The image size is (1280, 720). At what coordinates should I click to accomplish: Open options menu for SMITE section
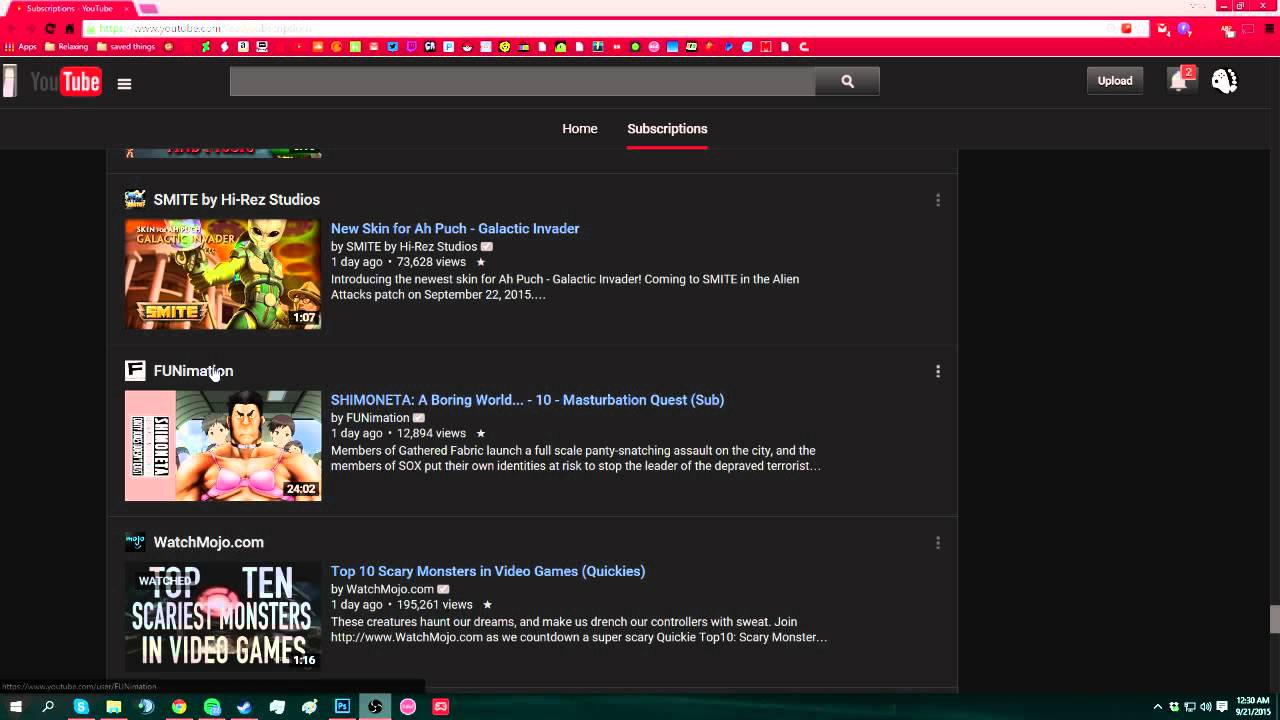coord(938,200)
